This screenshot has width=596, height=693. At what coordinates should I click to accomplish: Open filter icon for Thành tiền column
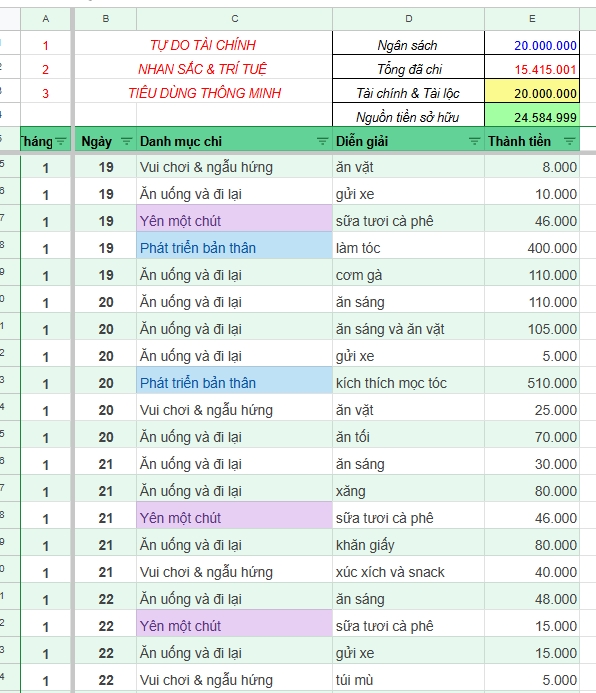pos(569,141)
